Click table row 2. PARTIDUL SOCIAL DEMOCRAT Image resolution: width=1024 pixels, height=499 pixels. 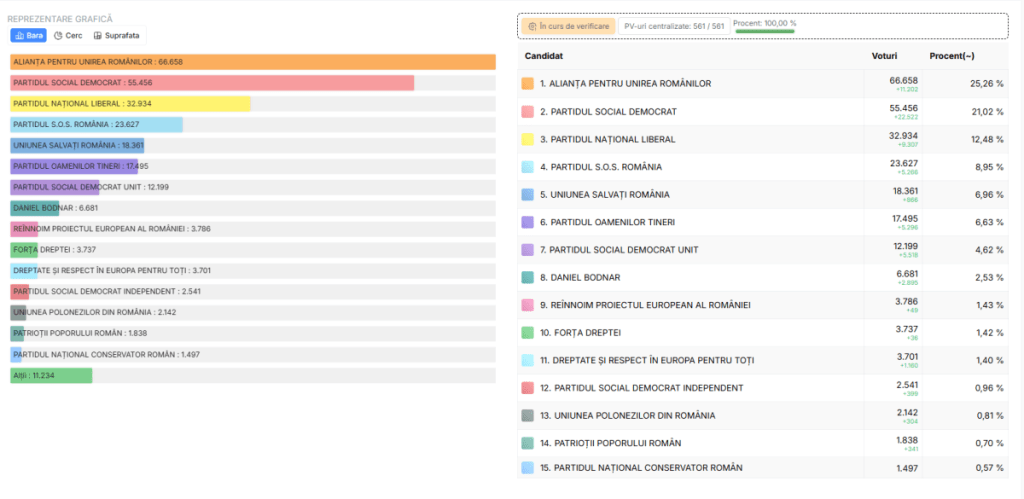pyautogui.click(x=763, y=112)
